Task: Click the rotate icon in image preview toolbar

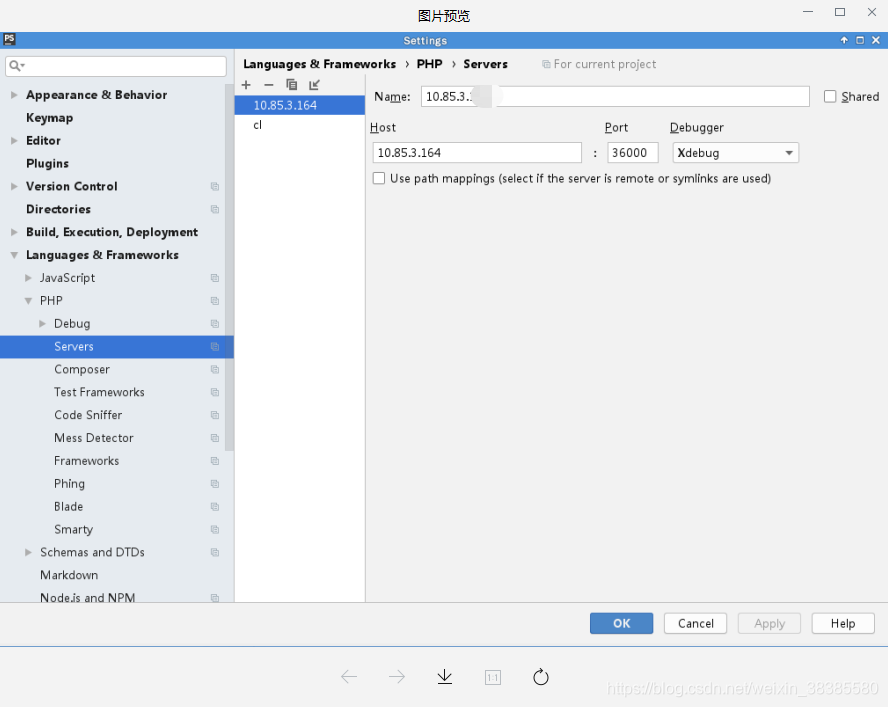Action: click(541, 676)
